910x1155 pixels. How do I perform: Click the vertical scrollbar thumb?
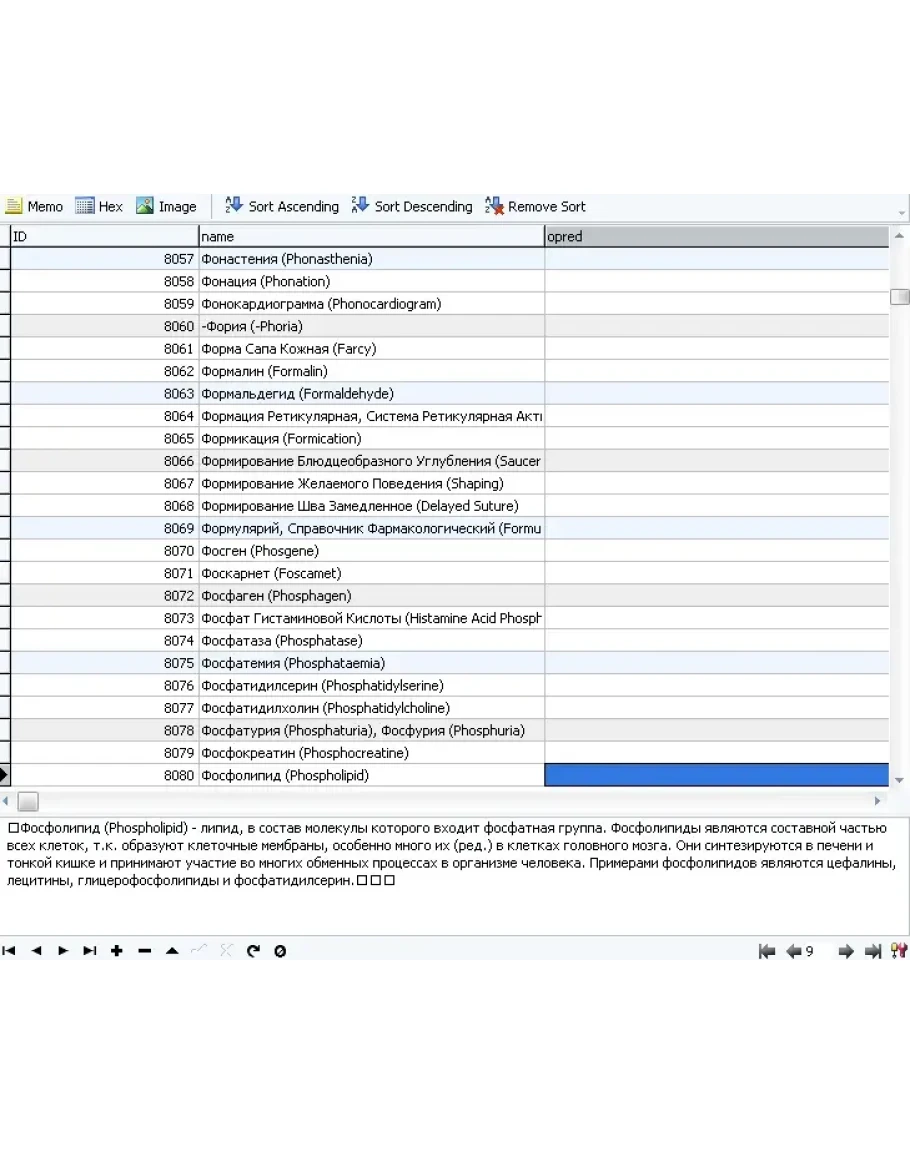900,297
